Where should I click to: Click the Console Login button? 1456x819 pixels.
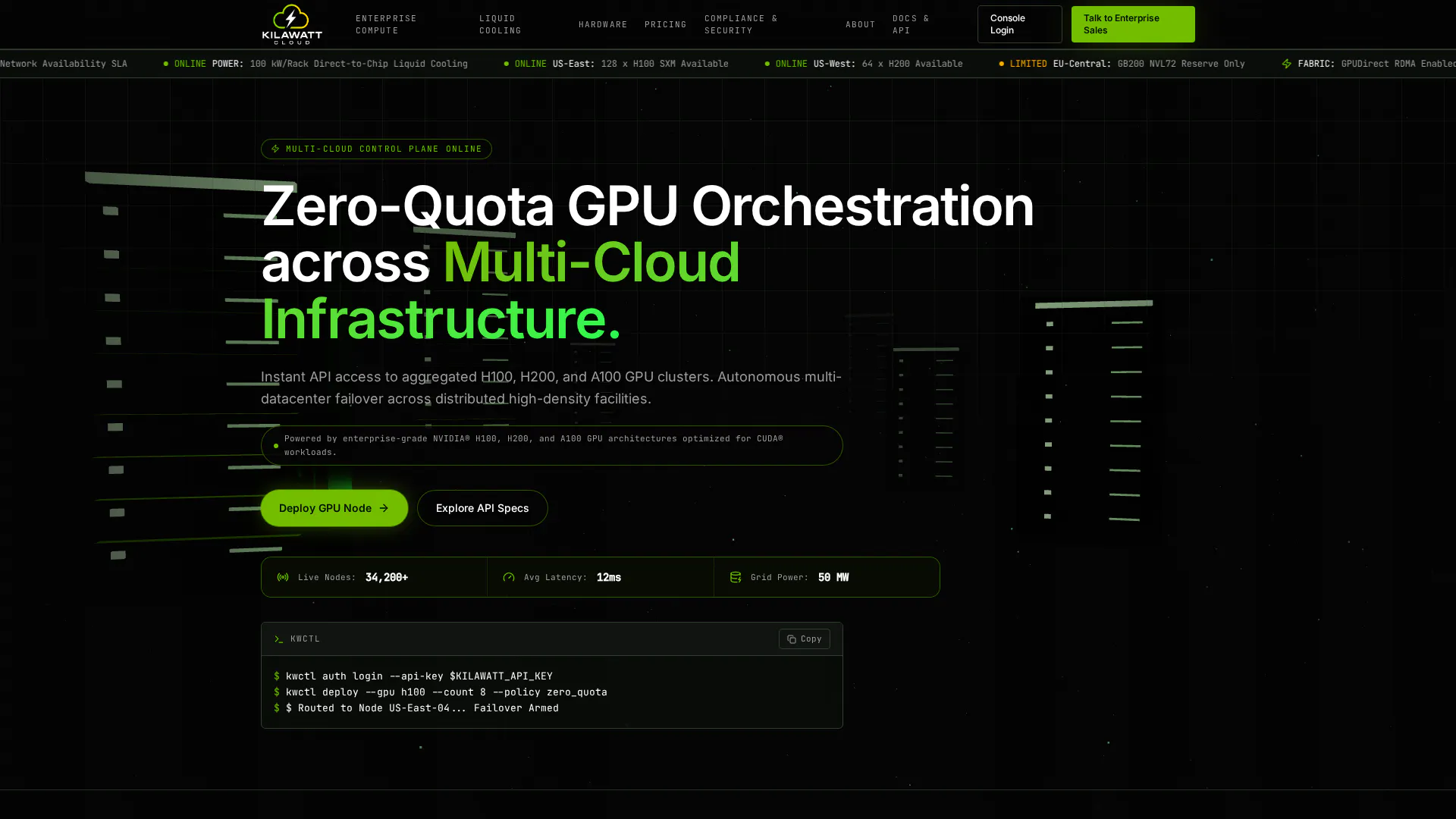[1019, 24]
